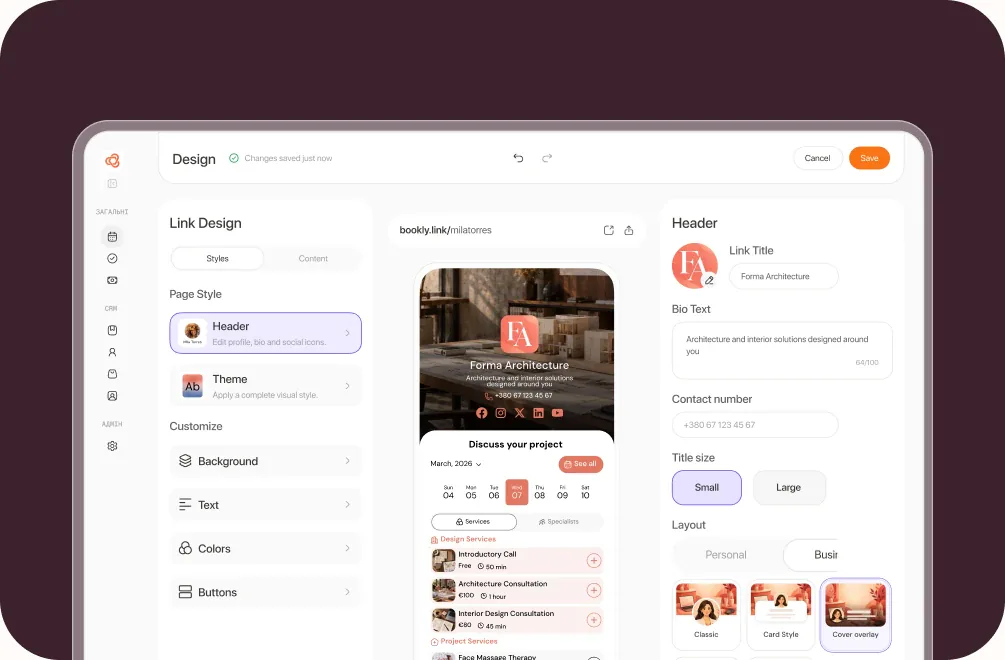Image resolution: width=1005 pixels, height=660 pixels.
Task: Click the Bio Text textarea
Action: point(782,351)
